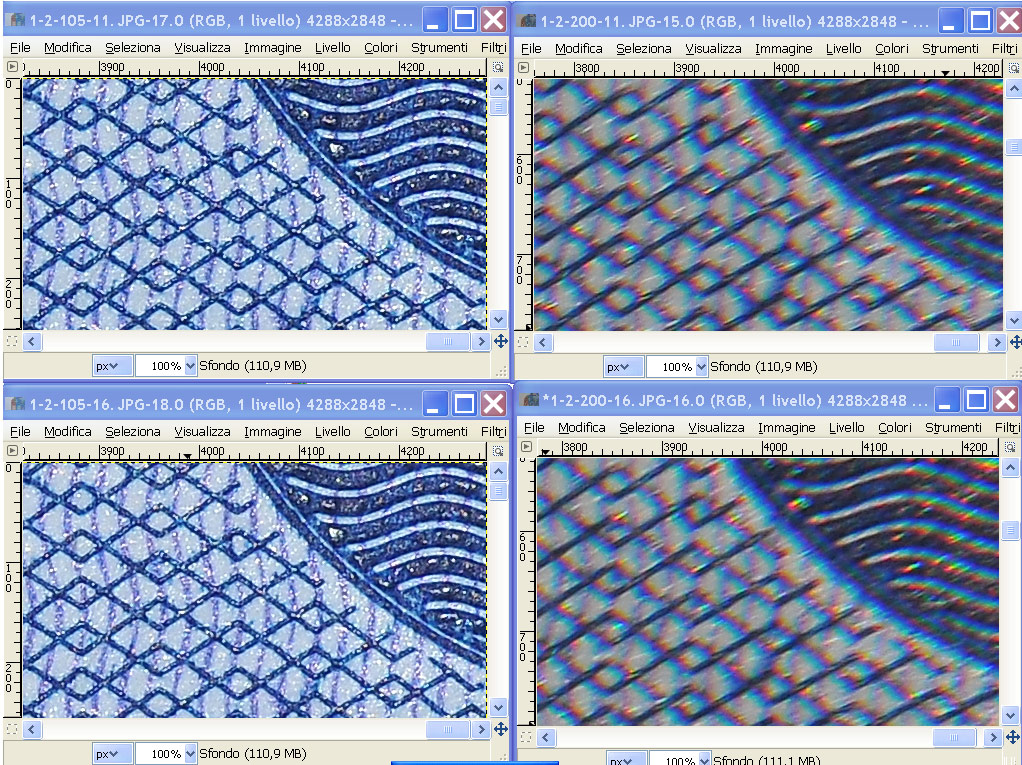Open Filtri menu in 1-2-105-11.JPG window
This screenshot has height=765, width=1022.
click(493, 48)
